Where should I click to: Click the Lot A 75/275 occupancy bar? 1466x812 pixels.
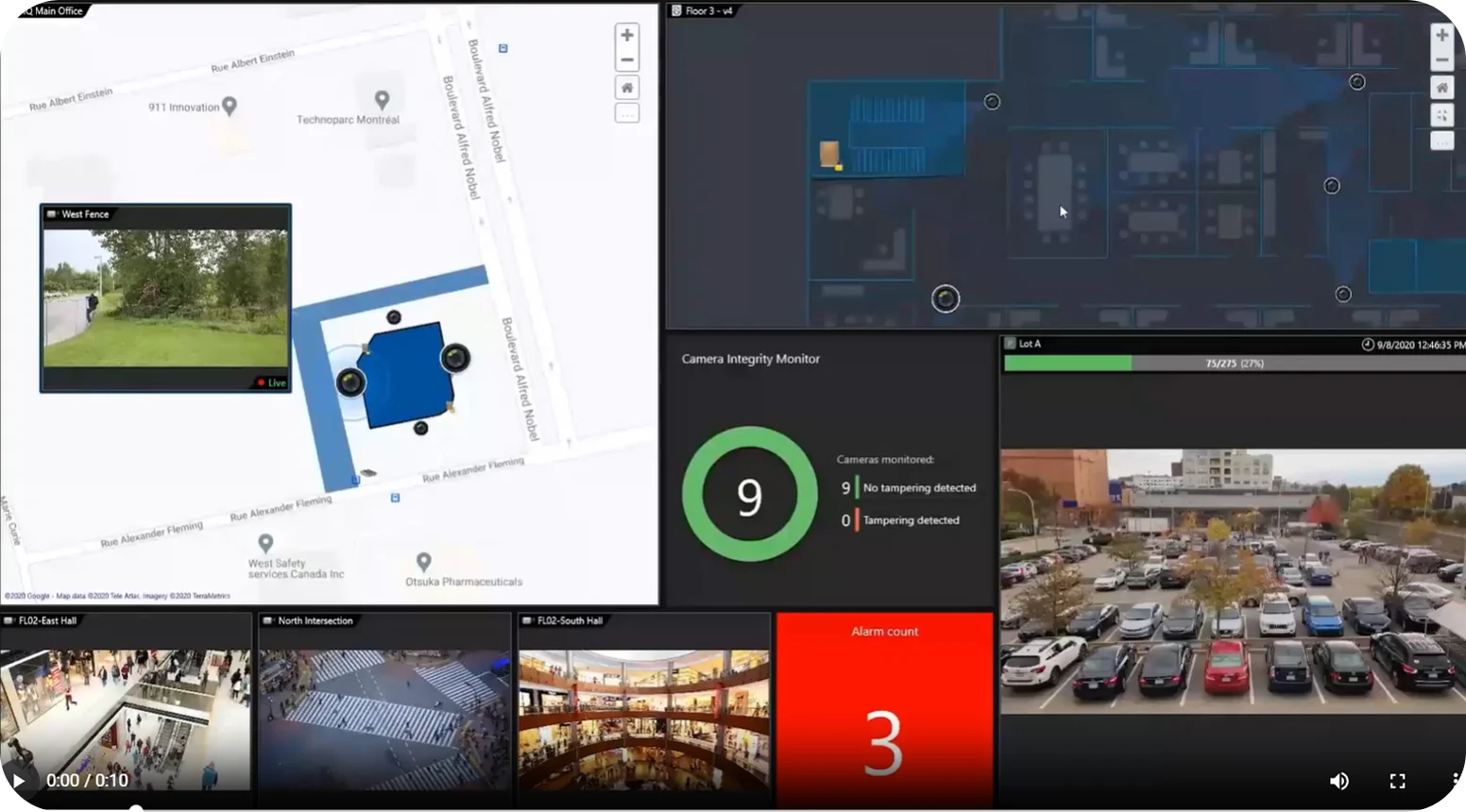point(1228,363)
